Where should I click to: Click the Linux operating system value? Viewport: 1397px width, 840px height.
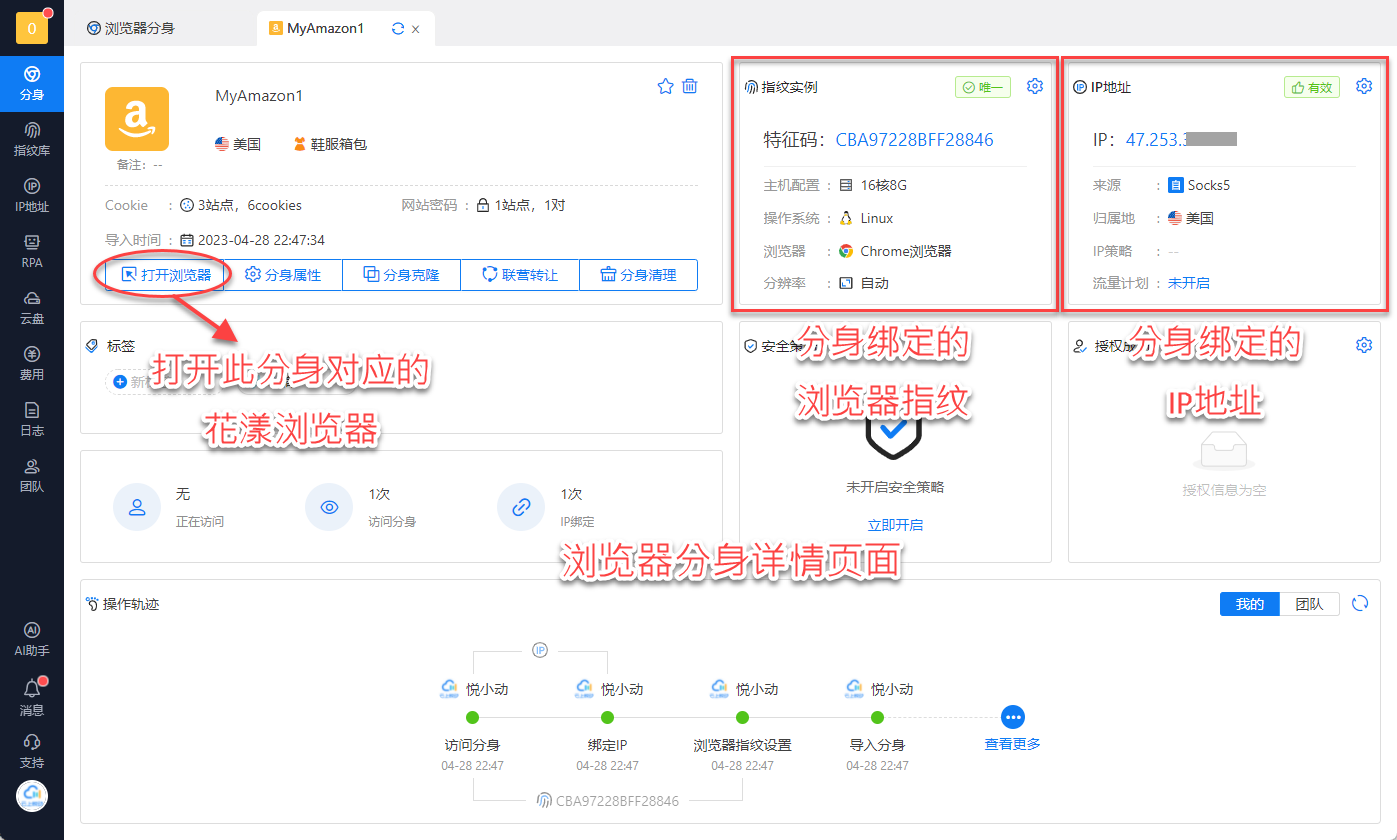pos(876,218)
